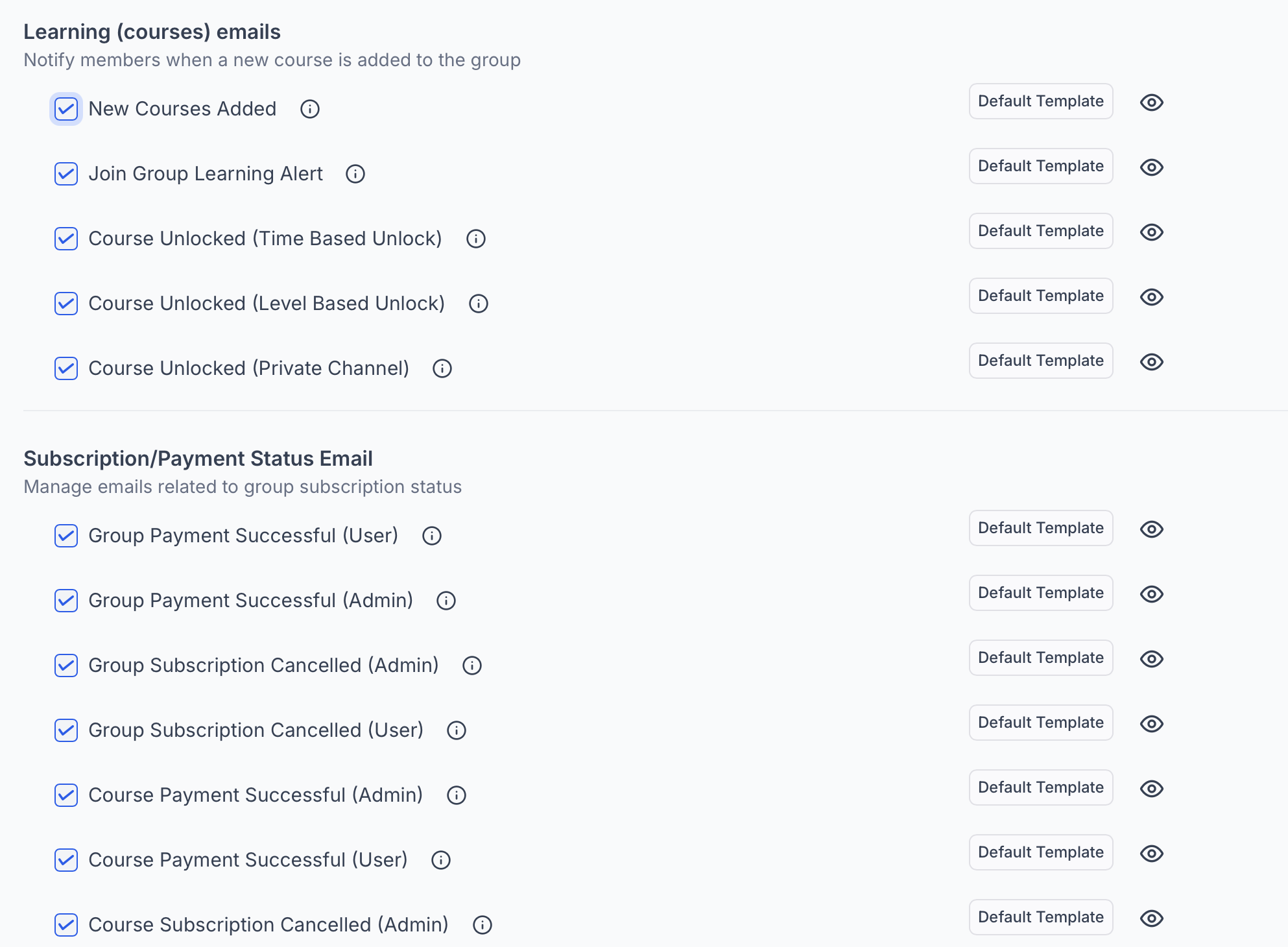Open Default Template for Course Payment Successful (Admin)
Image resolution: width=1288 pixels, height=947 pixels.
(1041, 787)
